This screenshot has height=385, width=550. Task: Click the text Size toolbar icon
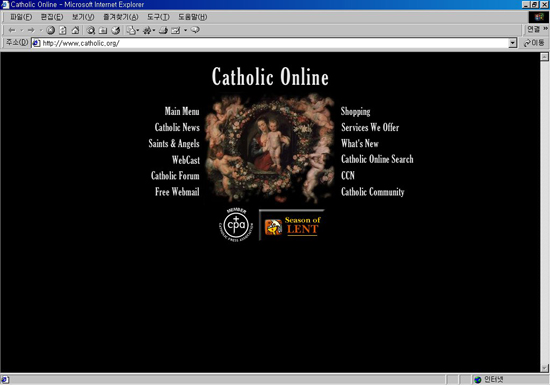[147, 30]
